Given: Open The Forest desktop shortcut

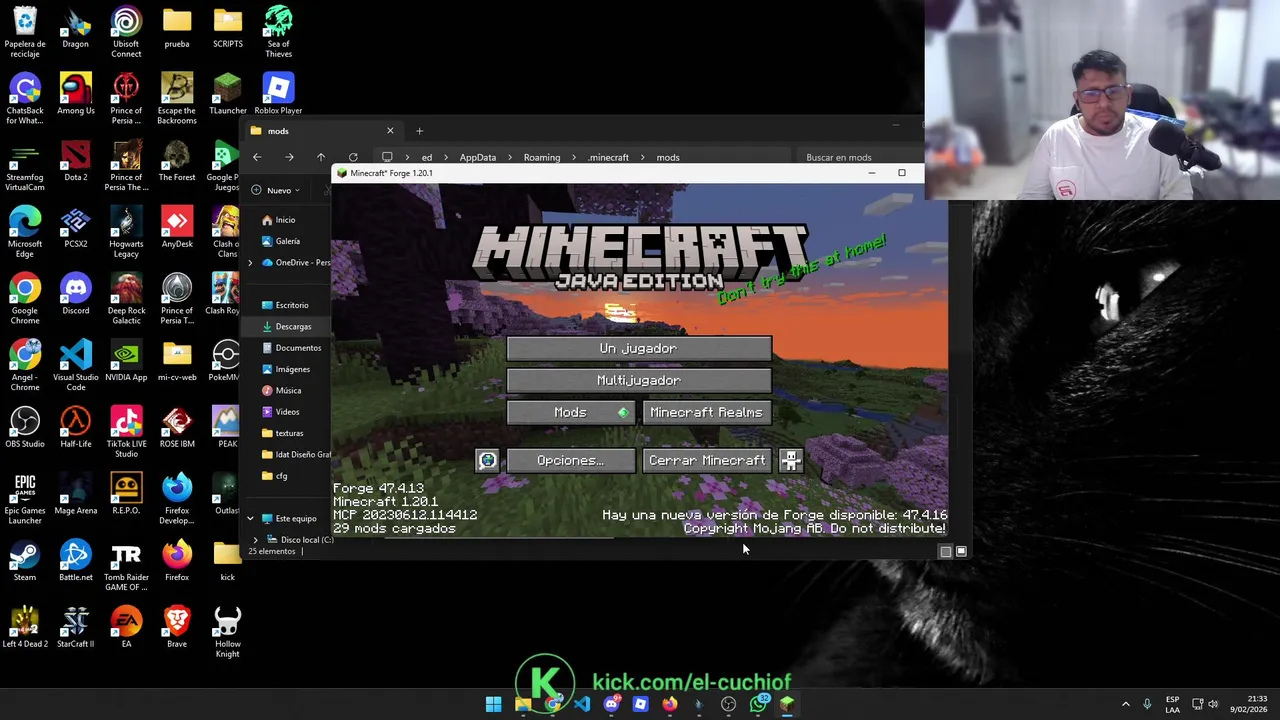Looking at the screenshot, I should point(177,161).
